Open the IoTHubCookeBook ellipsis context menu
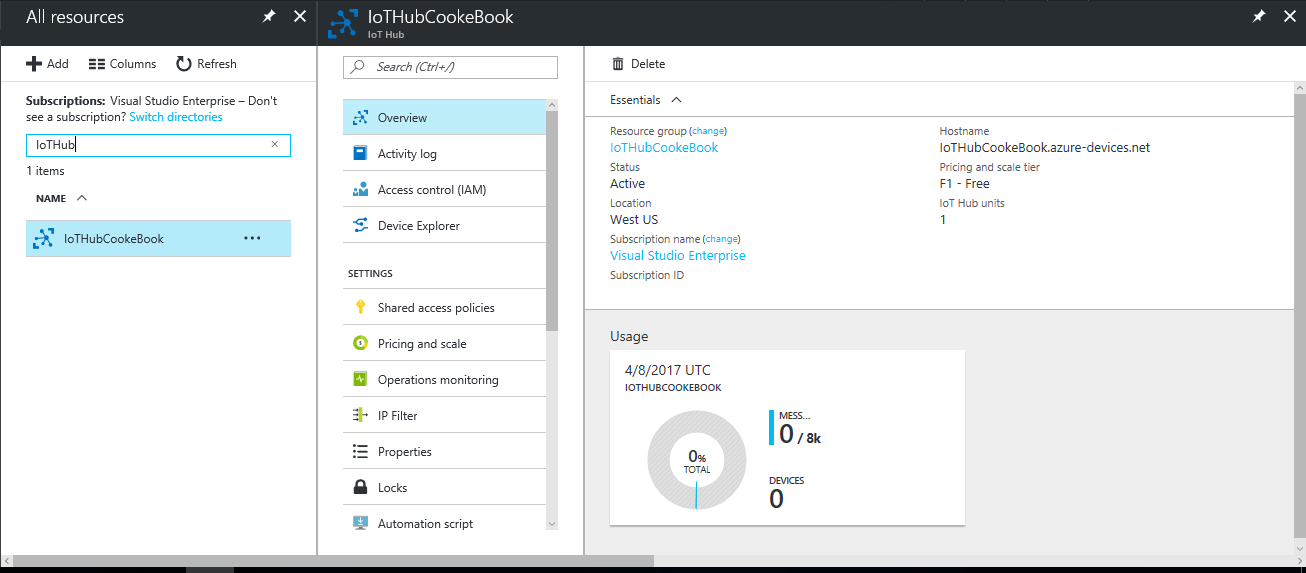Image resolution: width=1306 pixels, height=573 pixels. (x=252, y=238)
